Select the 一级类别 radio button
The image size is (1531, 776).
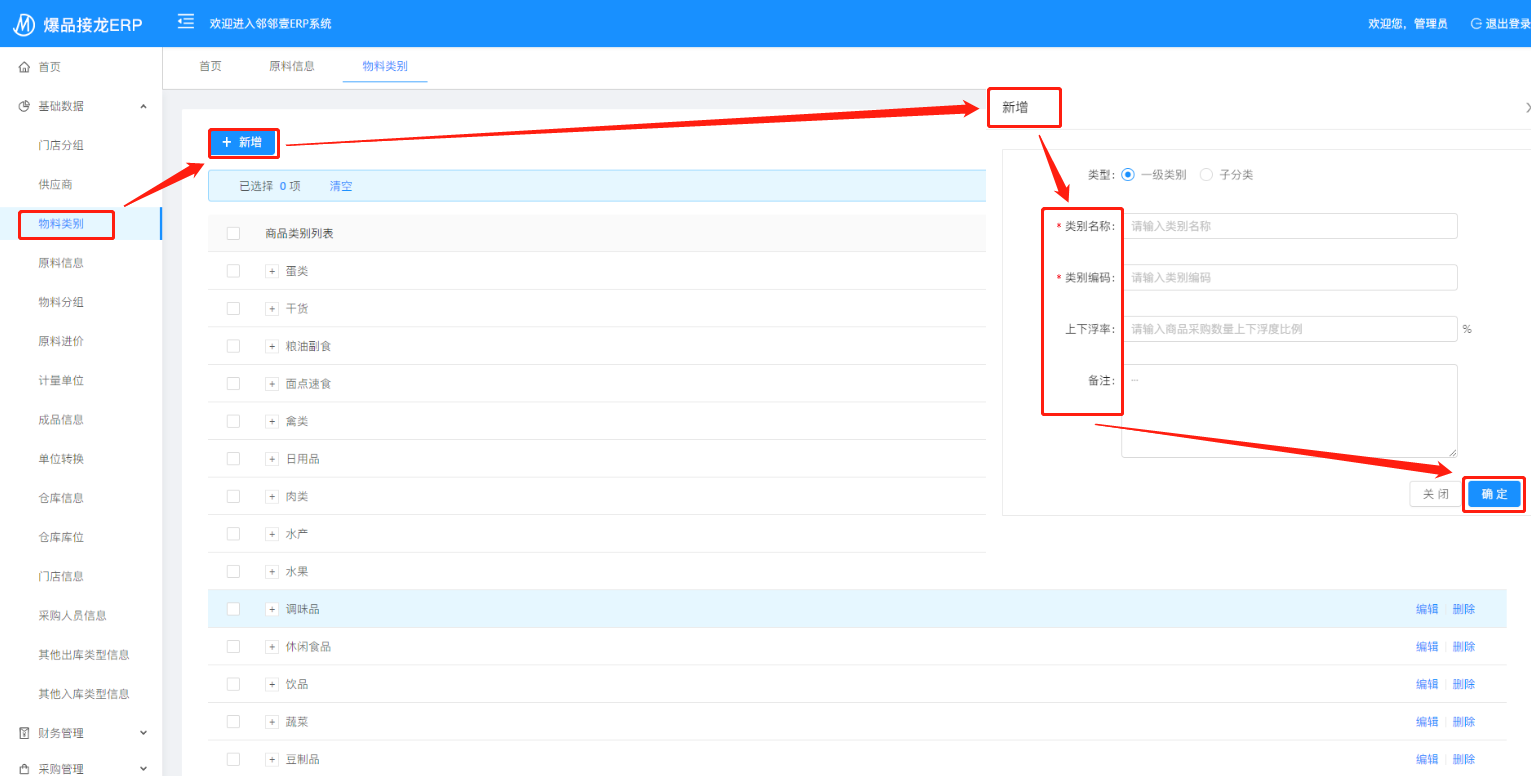pyautogui.click(x=1128, y=174)
